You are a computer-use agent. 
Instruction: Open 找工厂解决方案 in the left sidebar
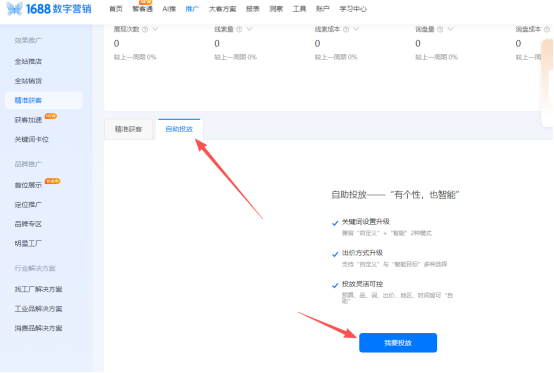[x=38, y=289]
